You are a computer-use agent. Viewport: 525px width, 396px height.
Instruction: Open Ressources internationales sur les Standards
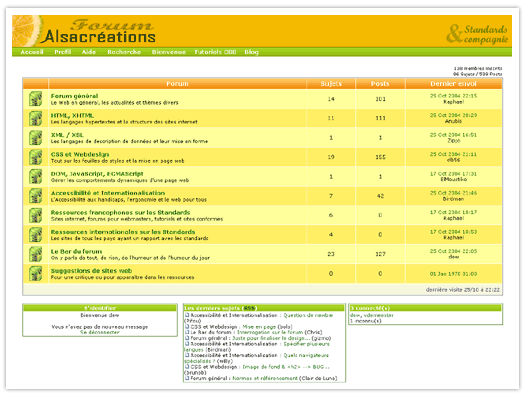point(123,232)
